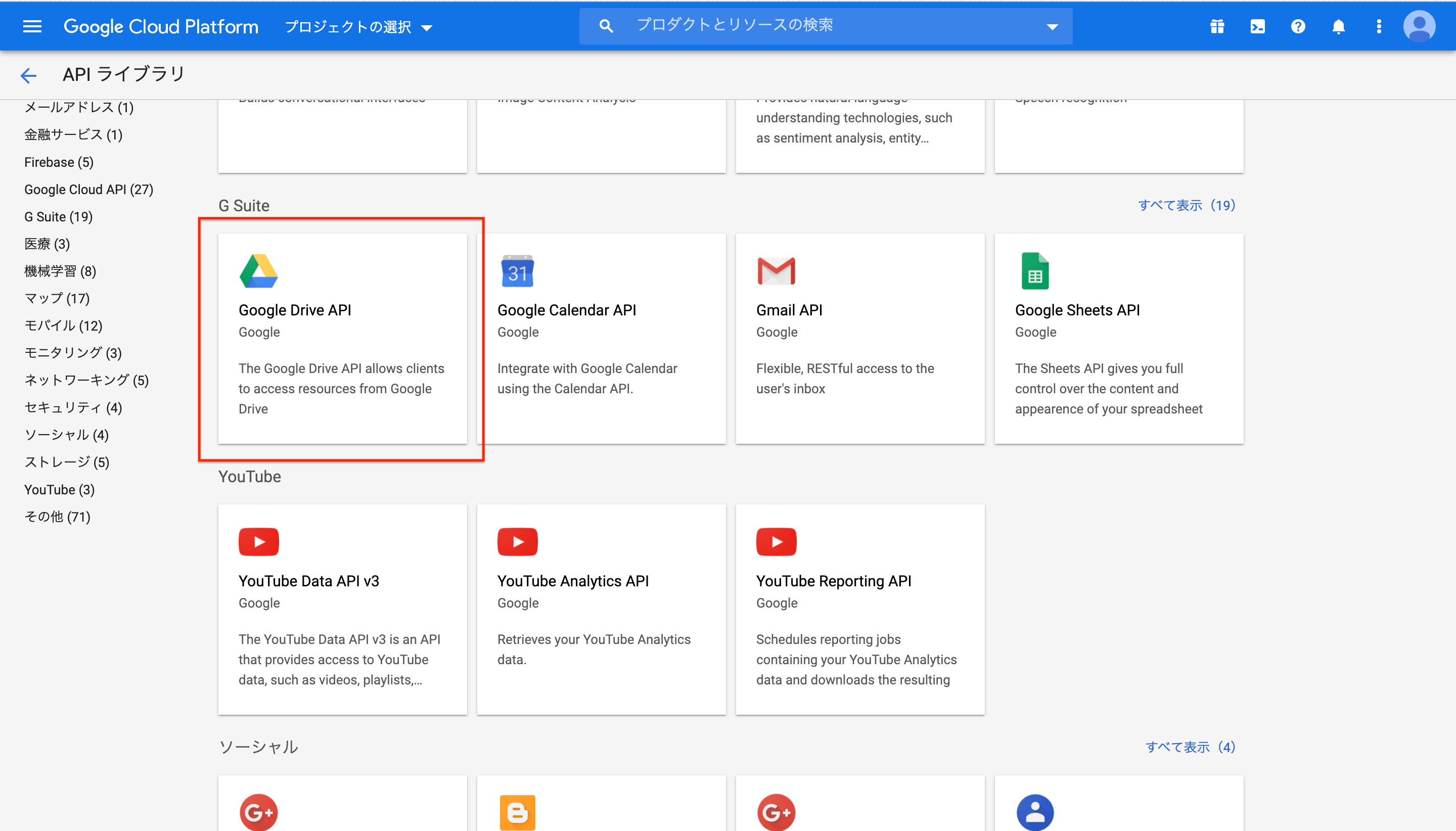Select the Firebase (5) filter
Screen dimensions: 1456x831
click(58, 162)
